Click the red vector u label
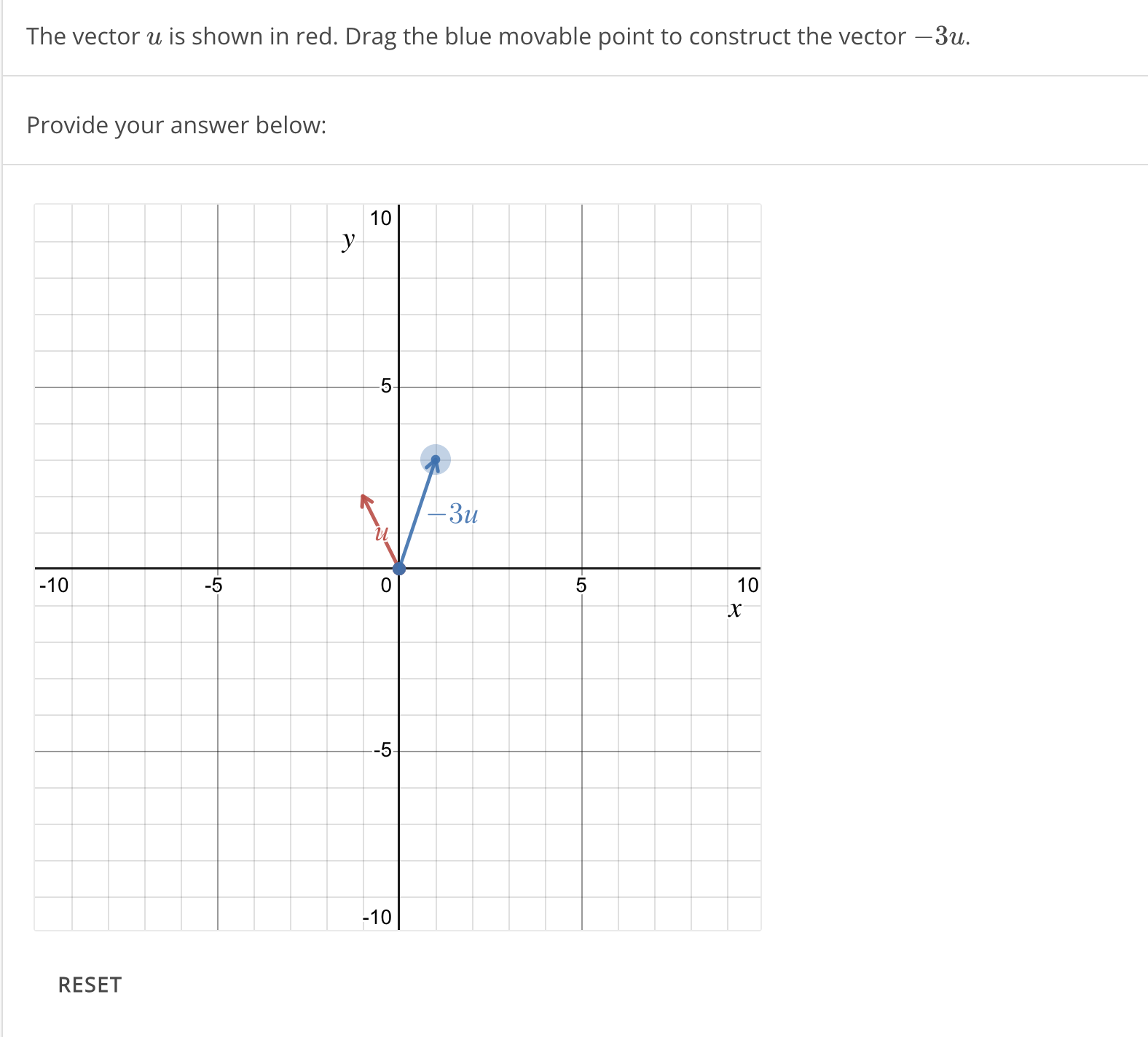The width and height of the screenshot is (1148, 1037). [x=382, y=534]
